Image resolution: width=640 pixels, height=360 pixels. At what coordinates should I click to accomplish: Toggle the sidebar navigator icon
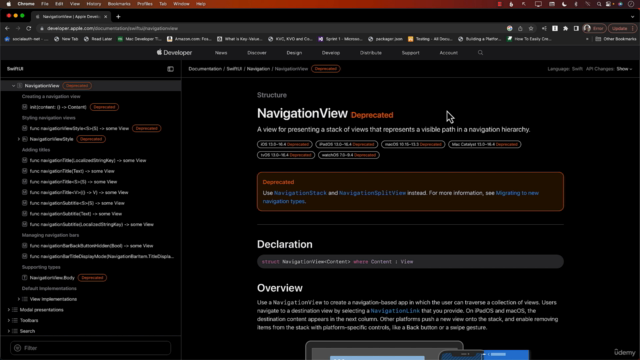coord(170,69)
